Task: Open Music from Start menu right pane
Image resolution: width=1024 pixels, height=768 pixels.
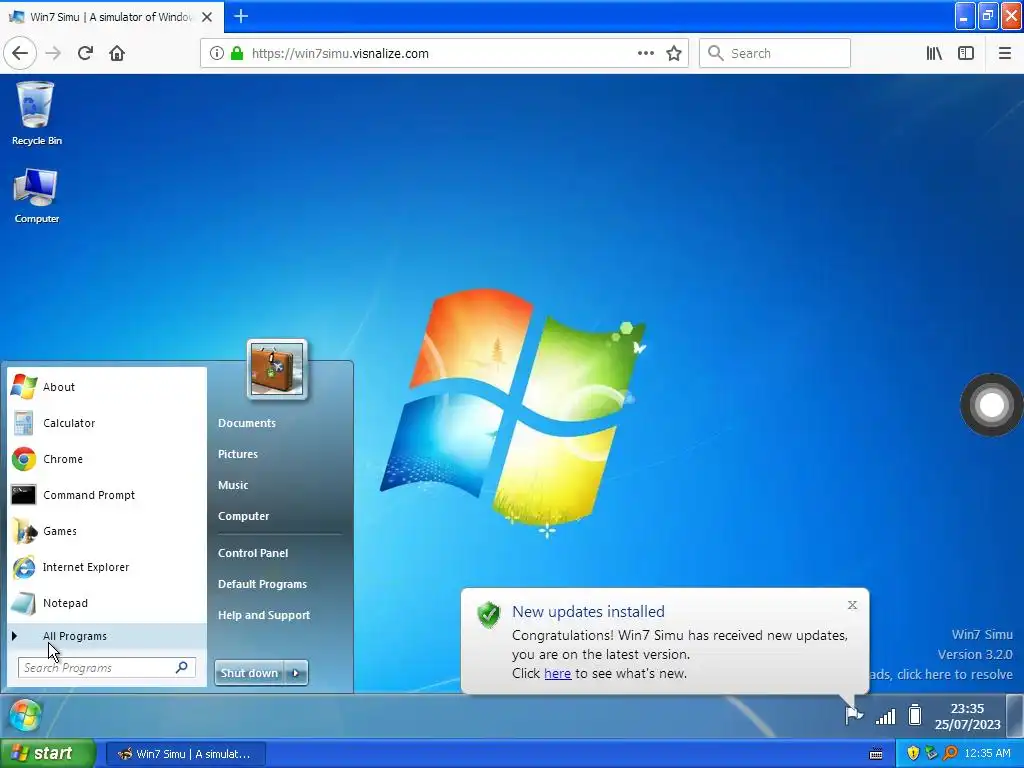Action: (233, 485)
